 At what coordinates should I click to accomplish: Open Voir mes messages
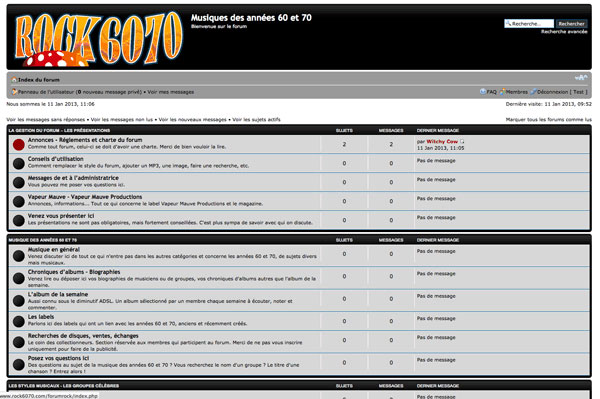171,92
